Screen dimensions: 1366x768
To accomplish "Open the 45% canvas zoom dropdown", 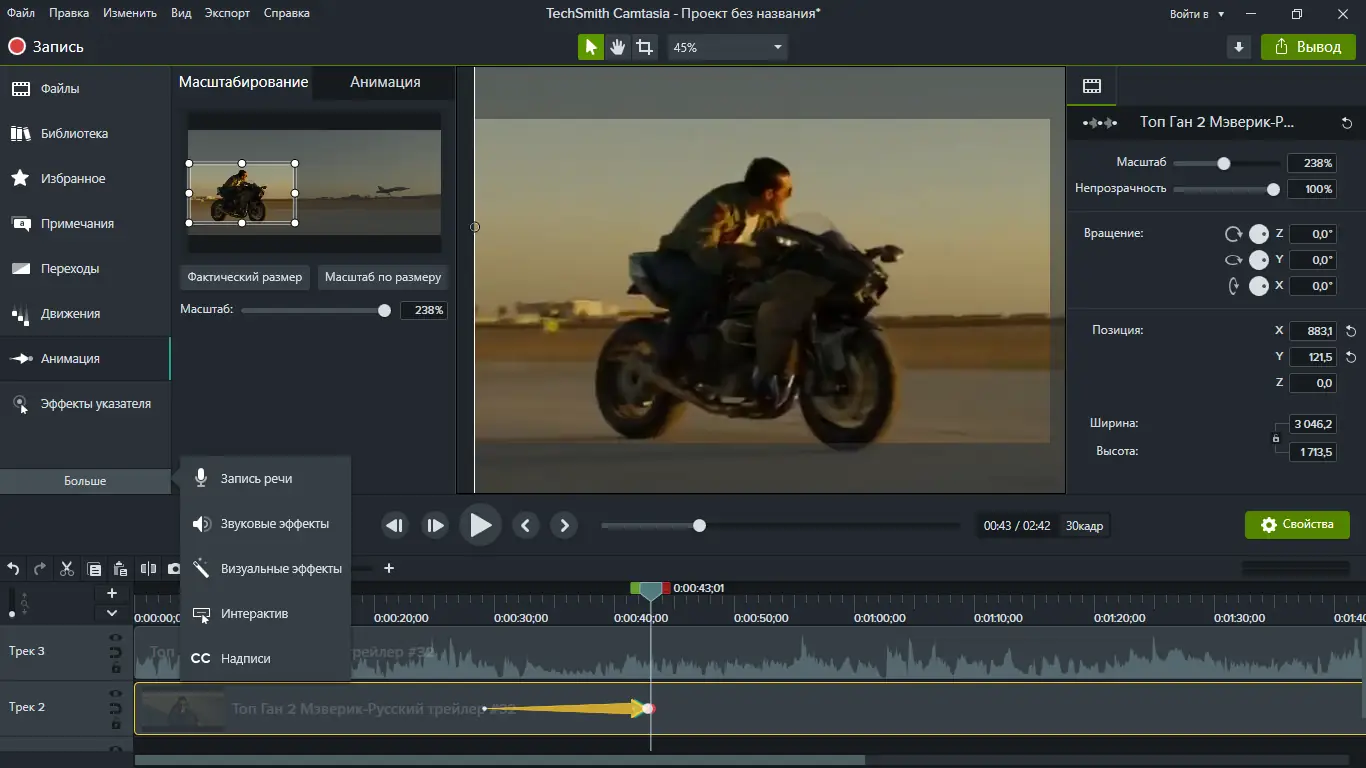I will coord(727,47).
